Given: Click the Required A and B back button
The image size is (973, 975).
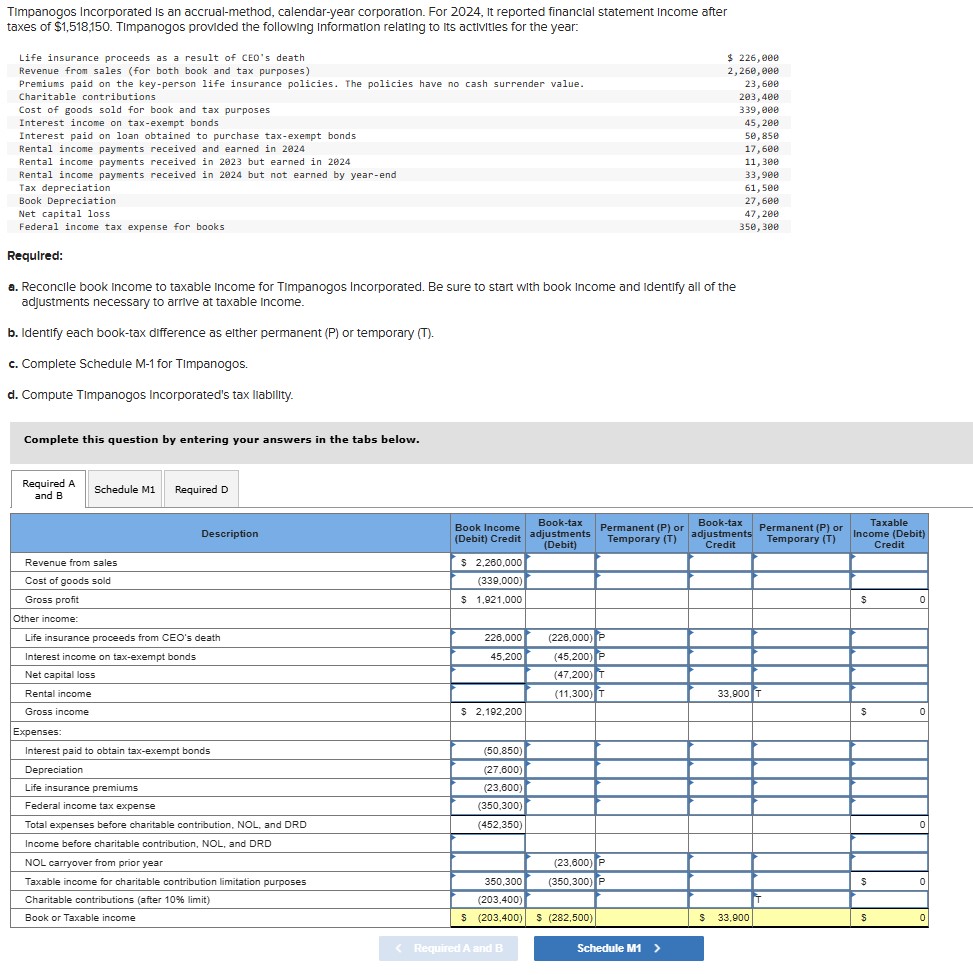Looking at the screenshot, I should point(448,946).
